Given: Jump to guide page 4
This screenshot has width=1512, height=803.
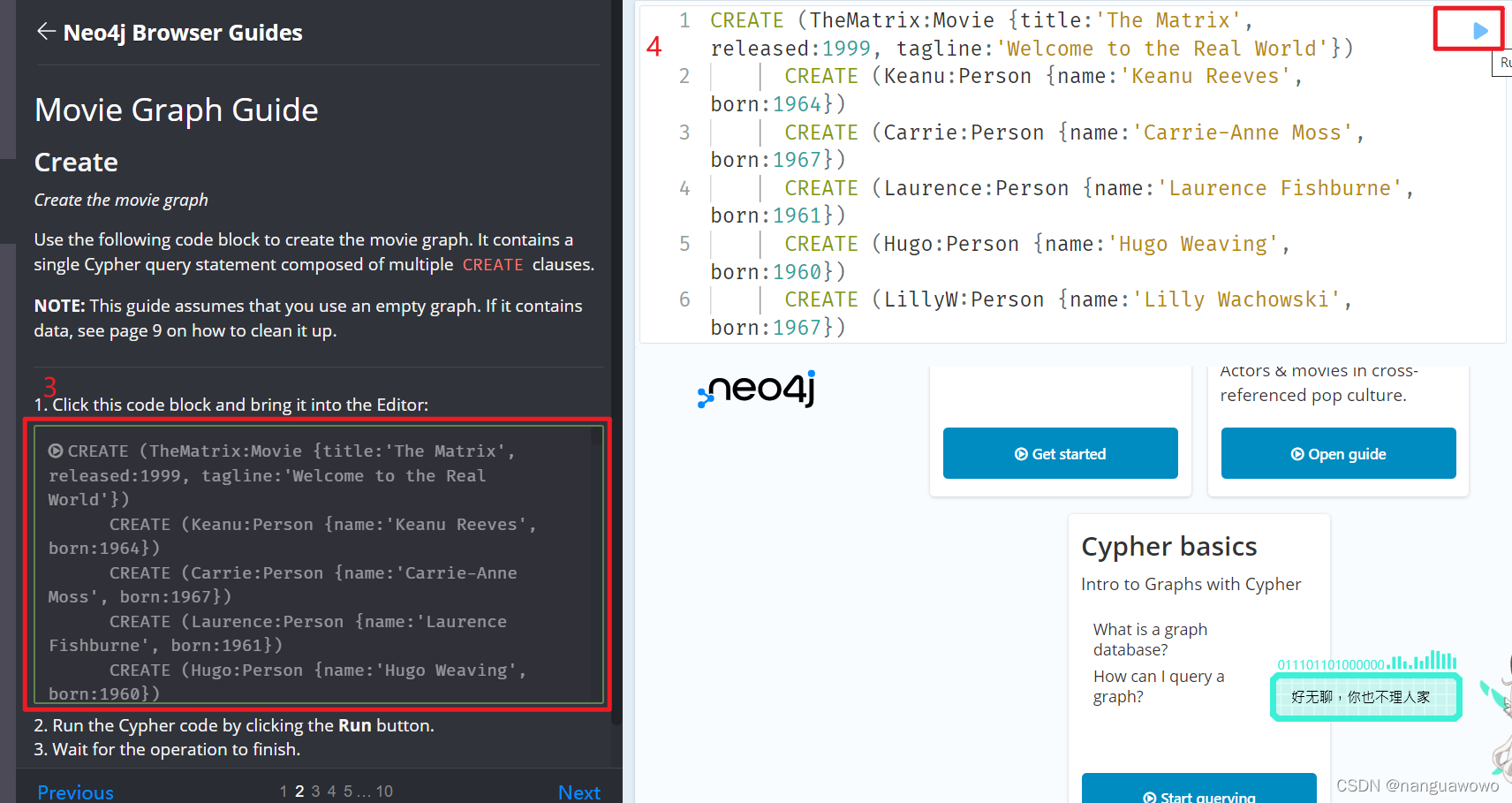Looking at the screenshot, I should (x=331, y=792).
